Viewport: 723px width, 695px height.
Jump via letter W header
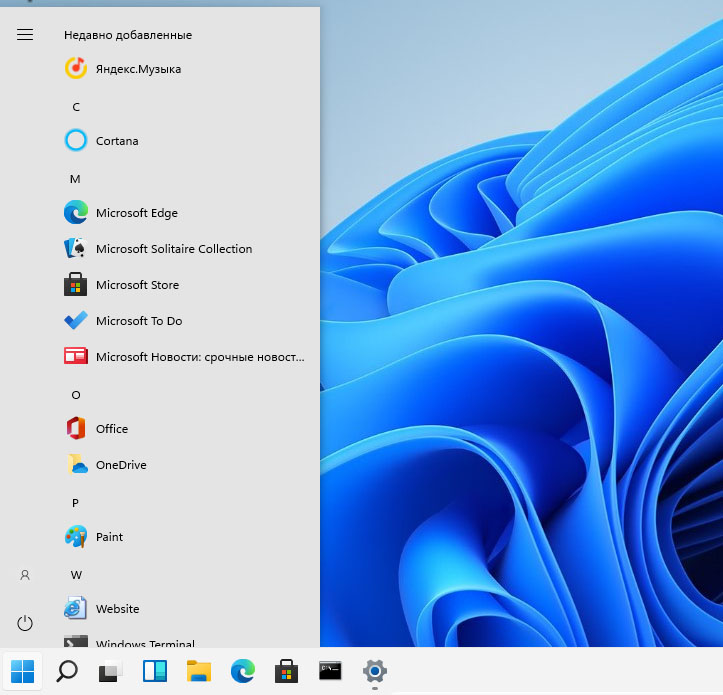(x=76, y=575)
